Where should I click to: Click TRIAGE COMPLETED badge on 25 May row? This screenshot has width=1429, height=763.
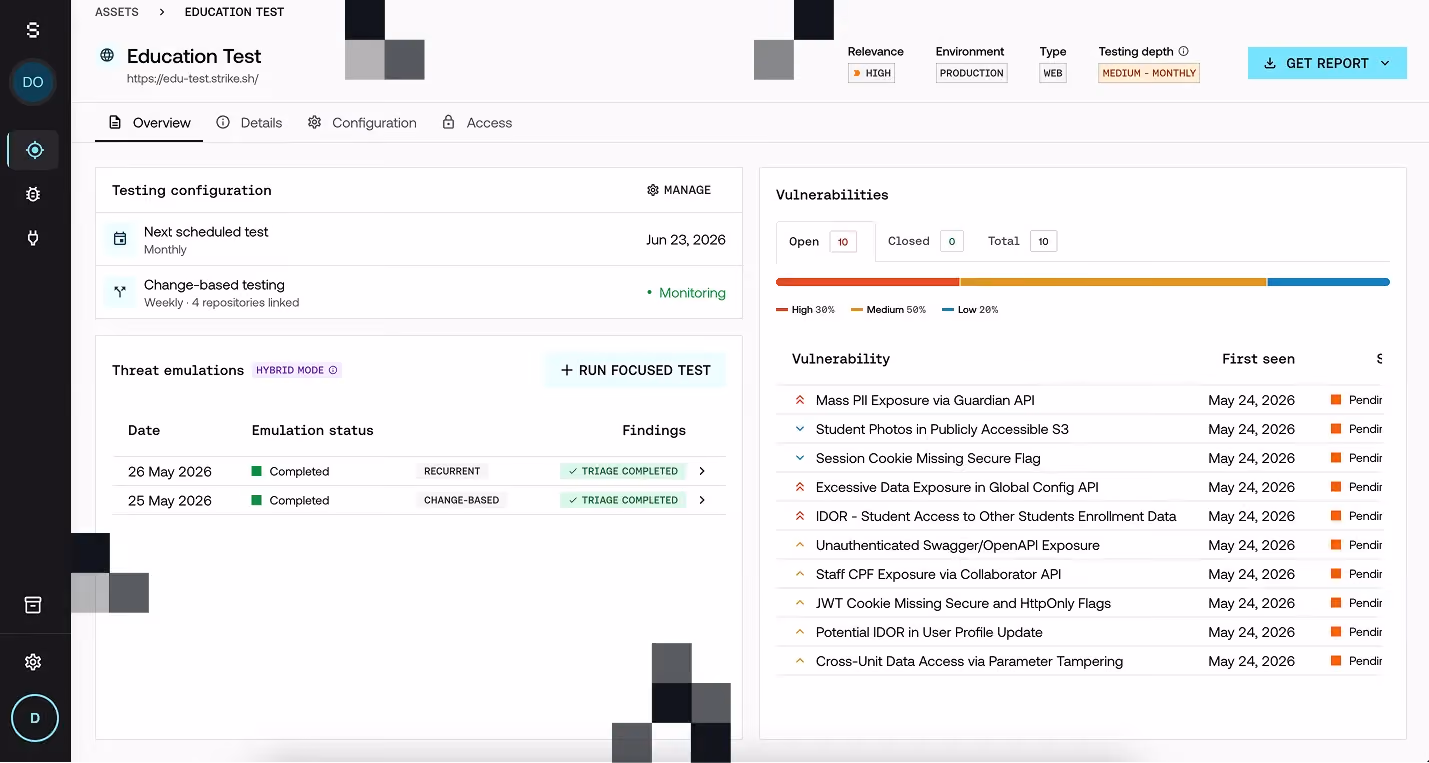tap(623, 500)
